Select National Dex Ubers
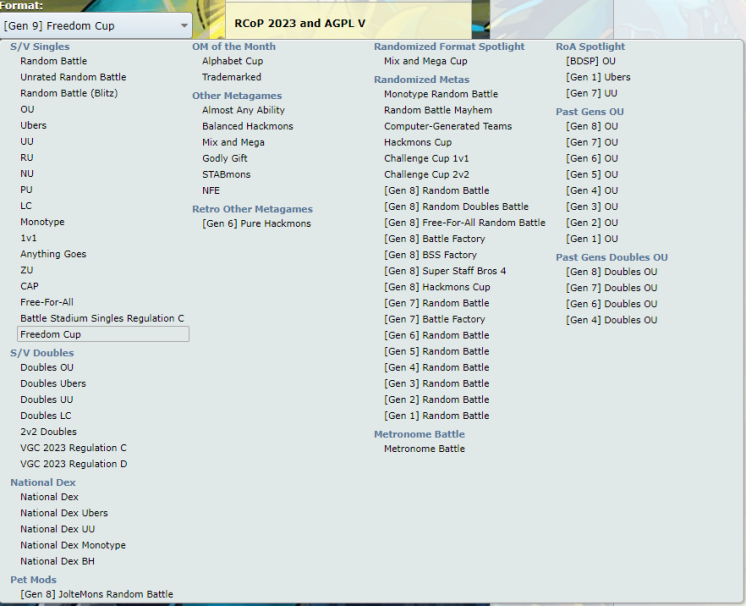This screenshot has height=606, width=746. click(x=64, y=513)
